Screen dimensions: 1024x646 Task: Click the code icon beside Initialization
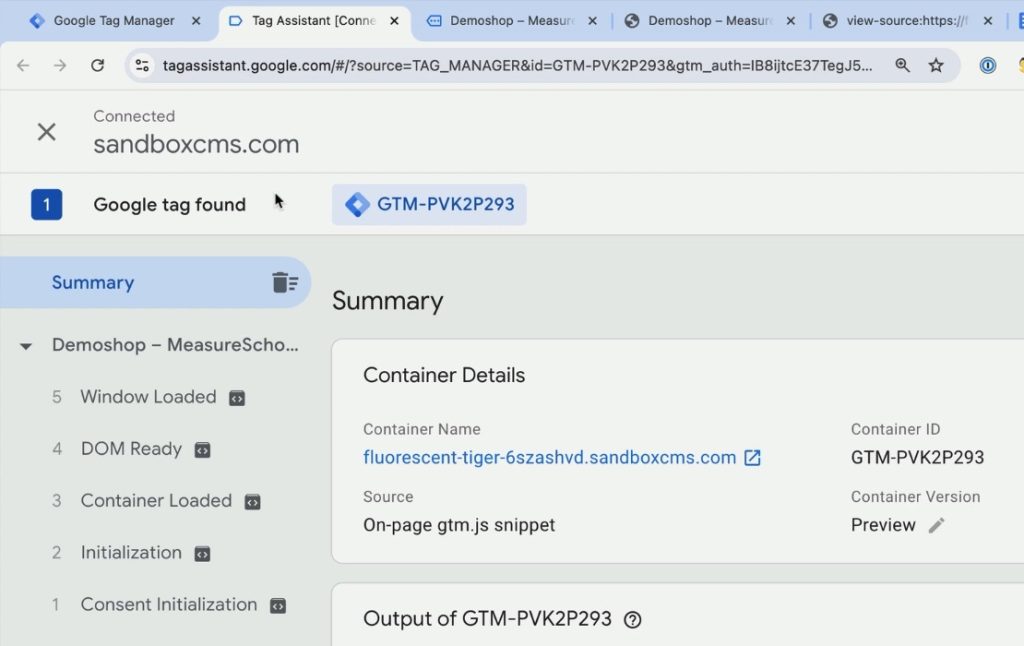[x=202, y=554]
